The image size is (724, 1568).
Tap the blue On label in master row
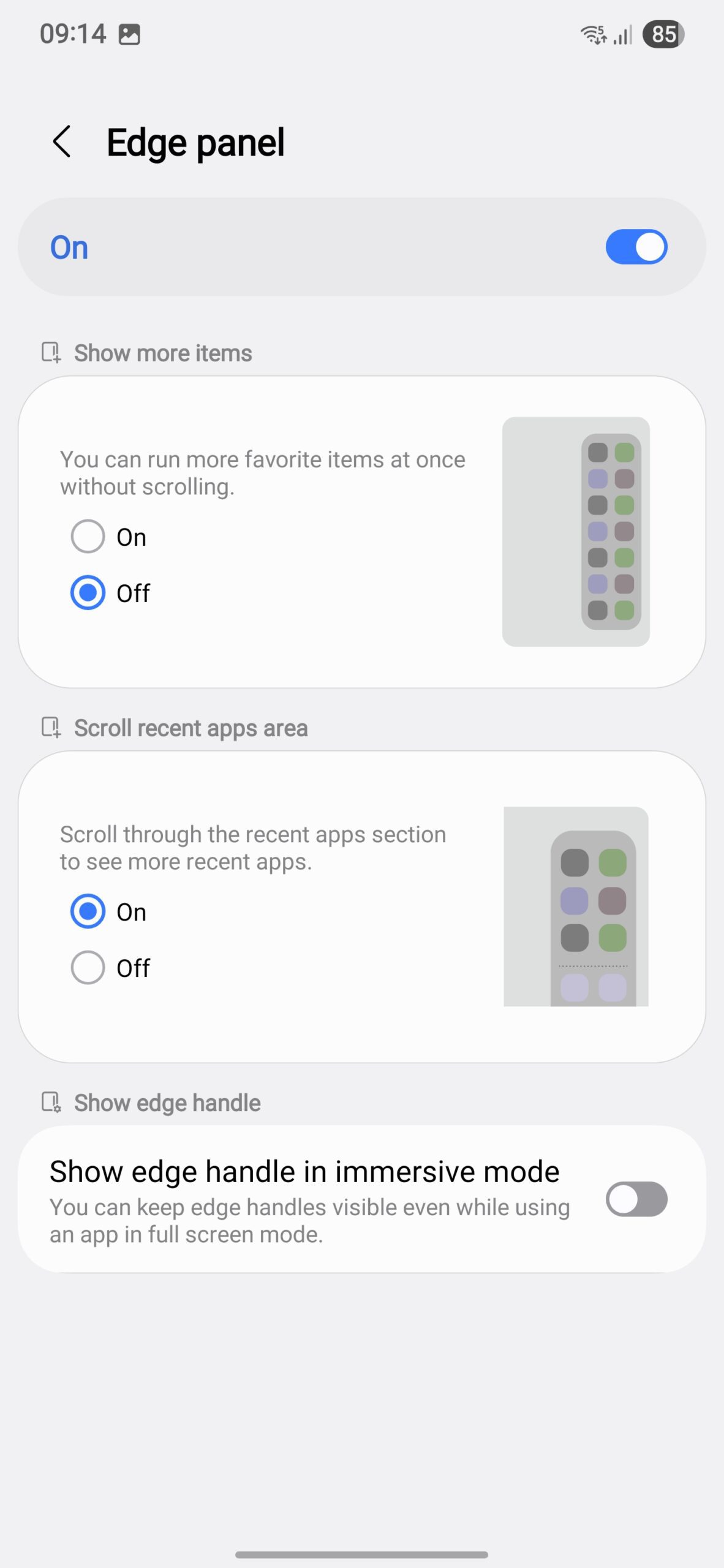pos(69,247)
